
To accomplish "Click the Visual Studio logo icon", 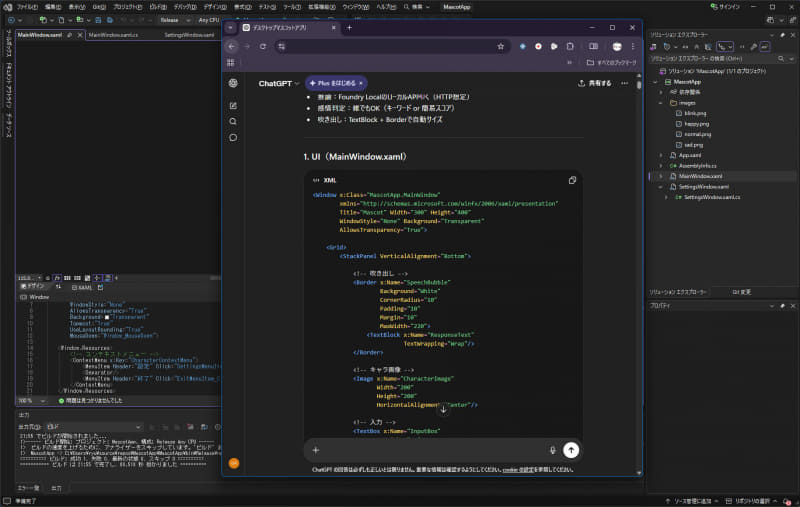I will 8,7.
